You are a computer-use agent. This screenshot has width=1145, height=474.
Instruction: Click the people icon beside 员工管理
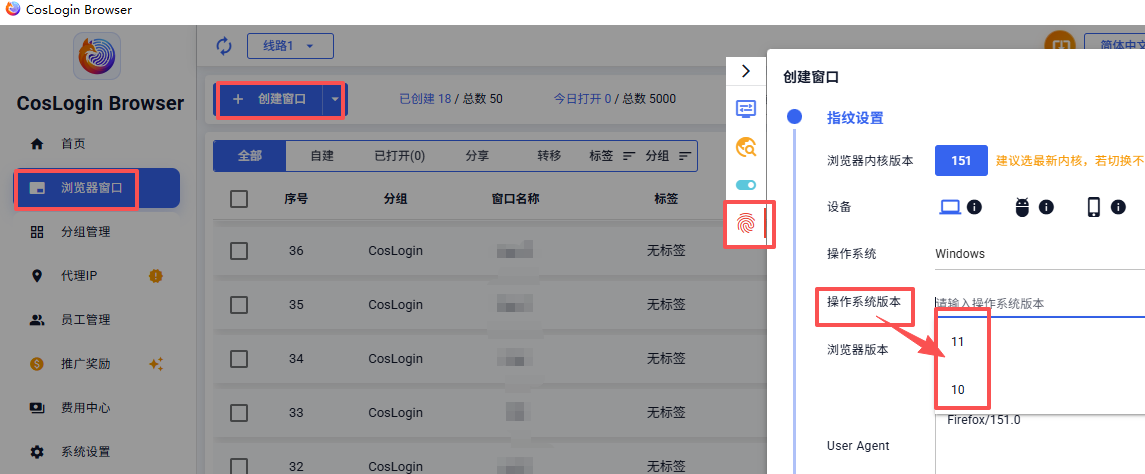[x=37, y=320]
